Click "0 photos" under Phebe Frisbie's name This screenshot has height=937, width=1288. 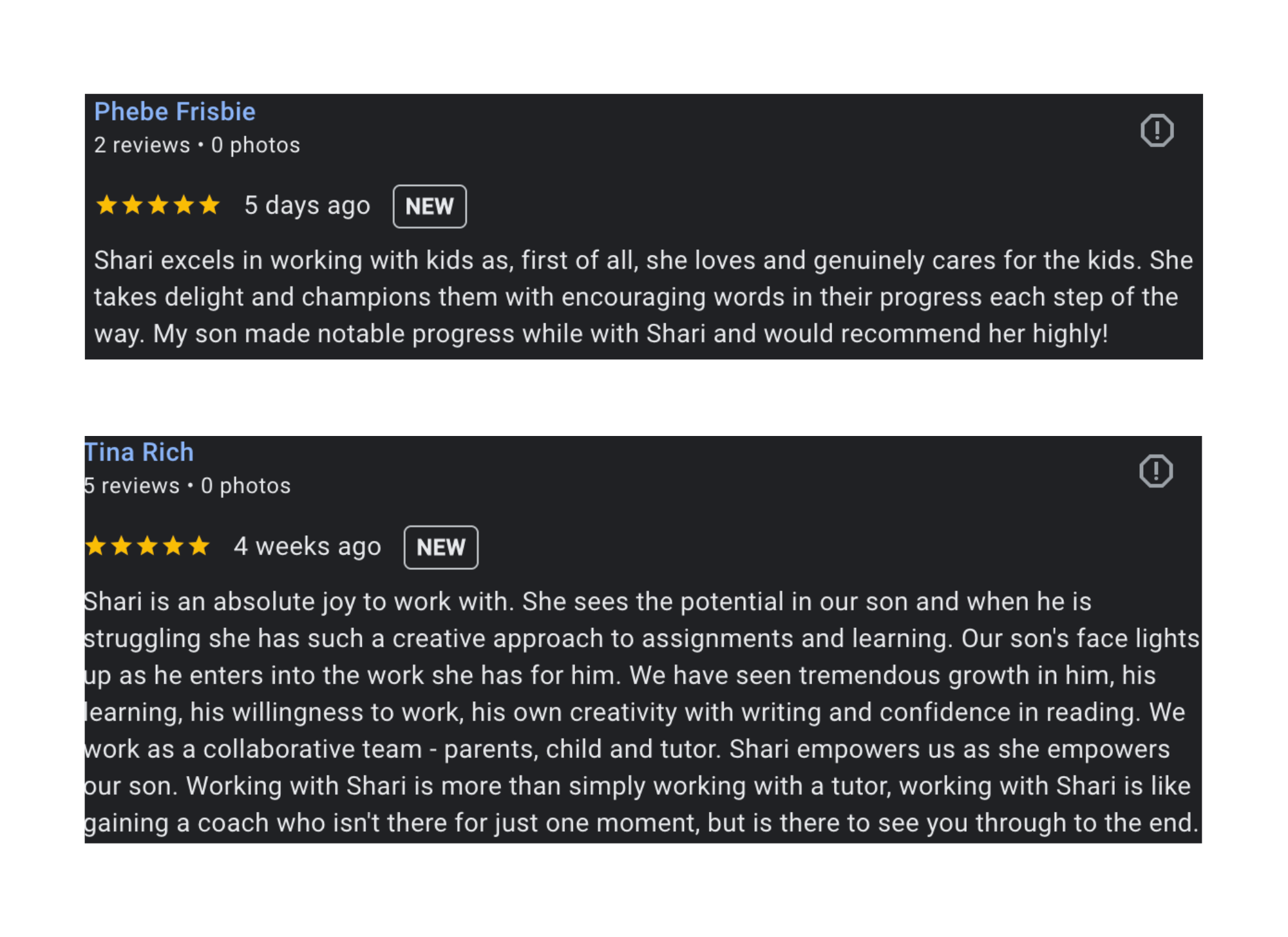(256, 146)
